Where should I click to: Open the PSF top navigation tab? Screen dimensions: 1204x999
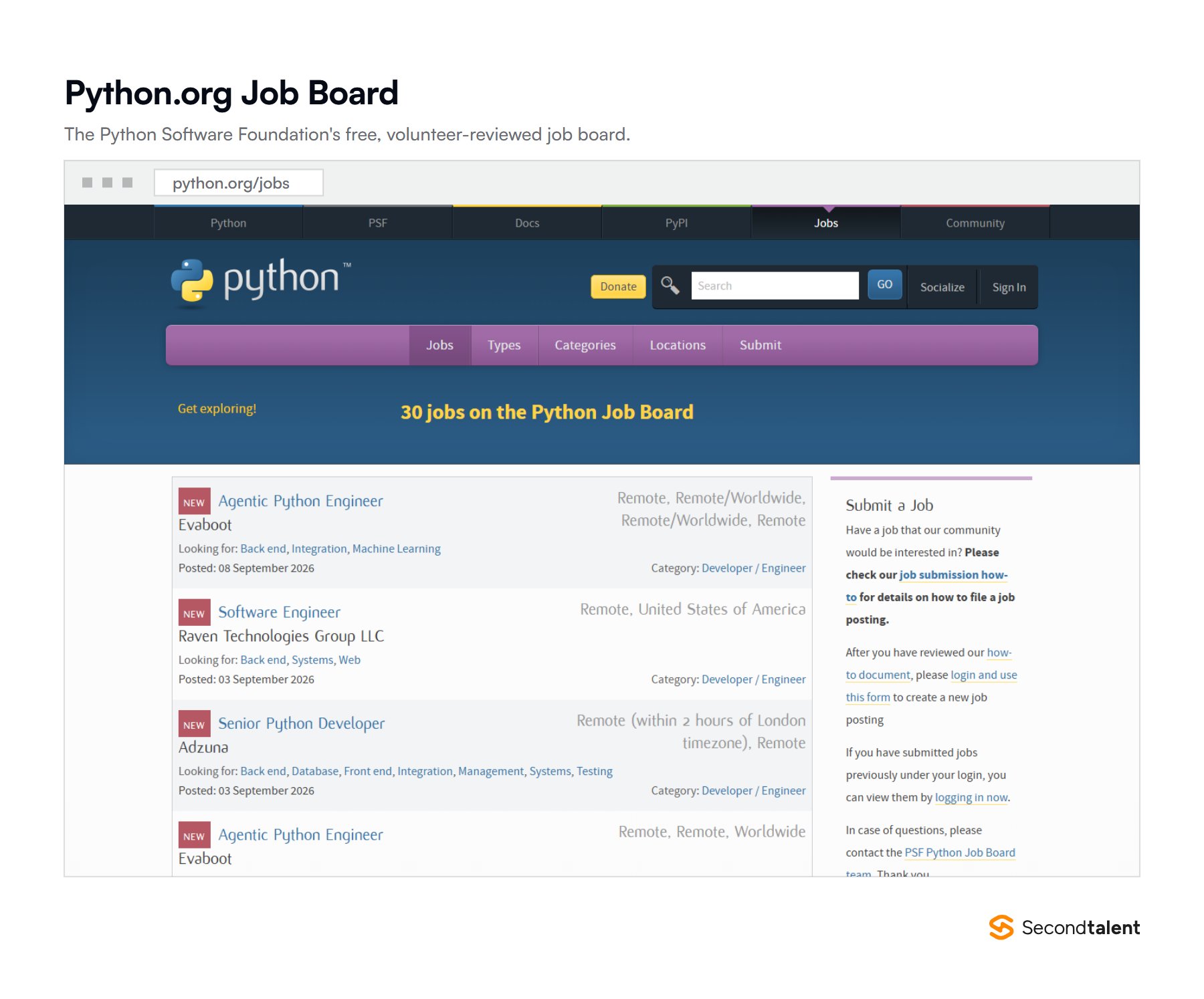tap(377, 223)
